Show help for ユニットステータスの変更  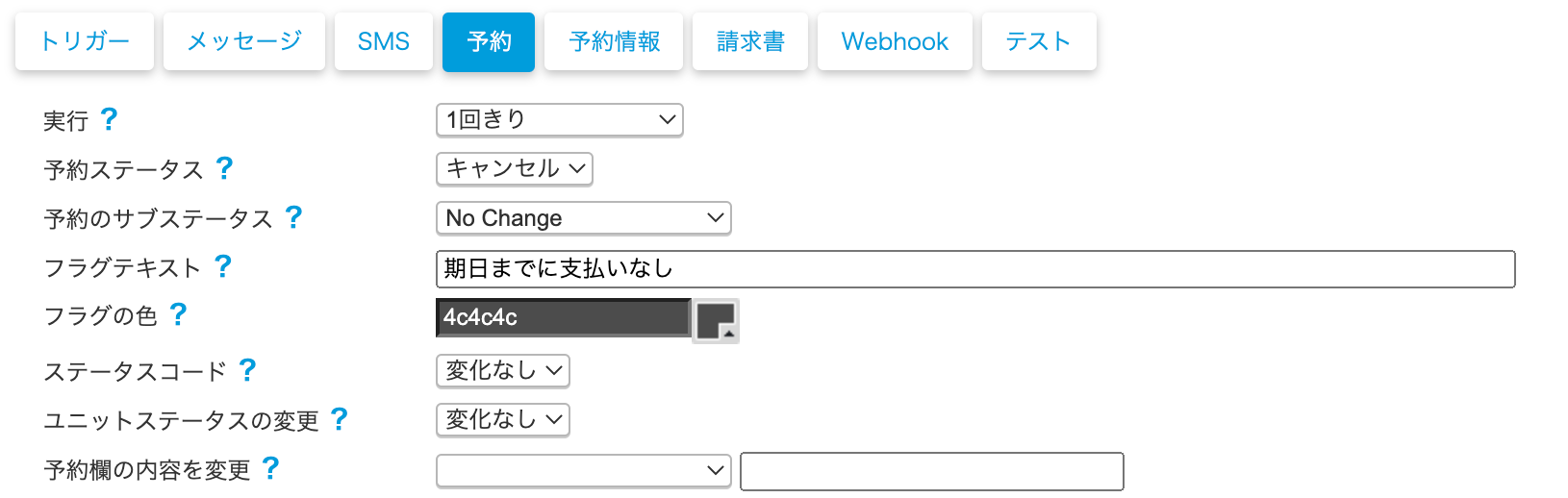pyautogui.click(x=340, y=419)
